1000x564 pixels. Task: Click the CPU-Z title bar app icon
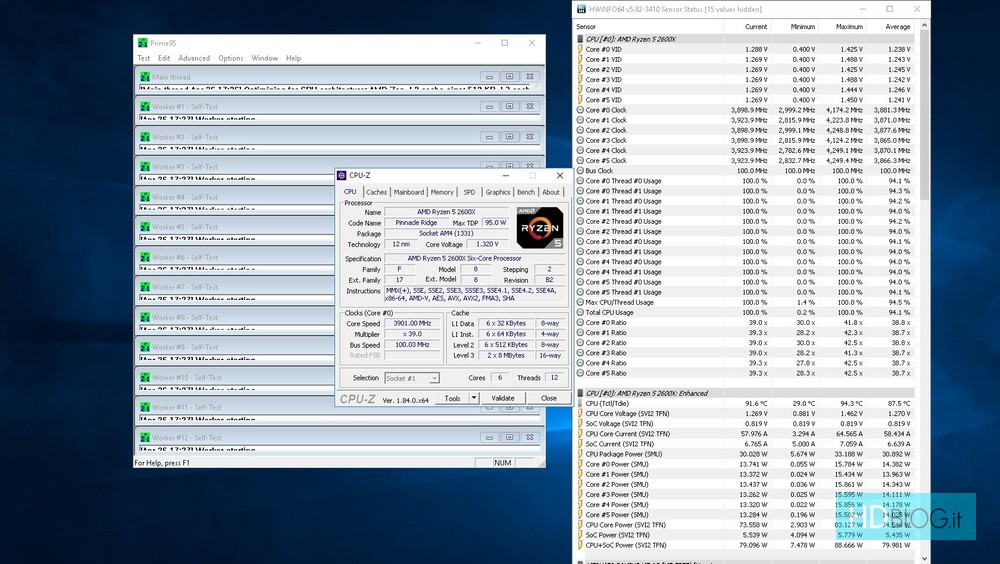click(342, 175)
